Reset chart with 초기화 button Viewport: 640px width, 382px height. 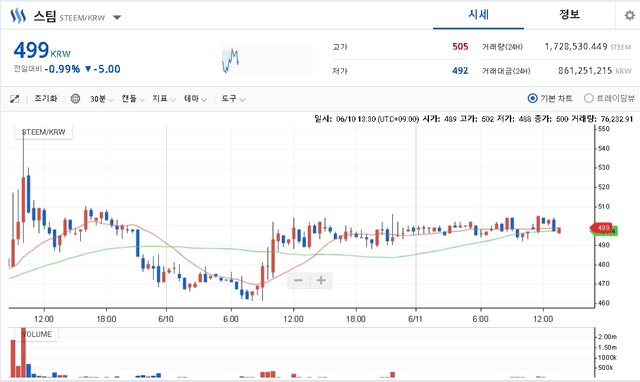[46, 98]
